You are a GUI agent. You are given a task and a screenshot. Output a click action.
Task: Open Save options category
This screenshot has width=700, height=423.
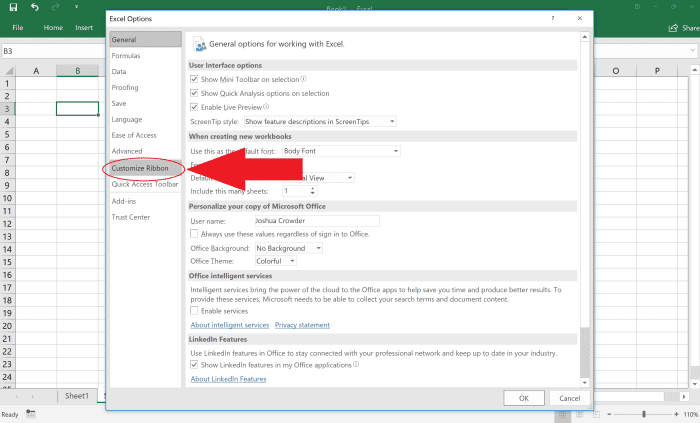click(x=146, y=103)
